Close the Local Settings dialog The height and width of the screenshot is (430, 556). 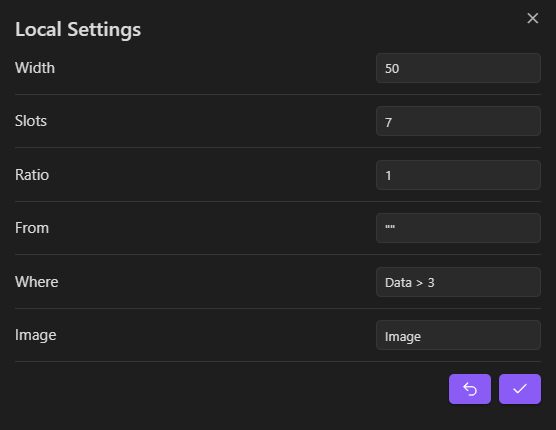click(533, 18)
